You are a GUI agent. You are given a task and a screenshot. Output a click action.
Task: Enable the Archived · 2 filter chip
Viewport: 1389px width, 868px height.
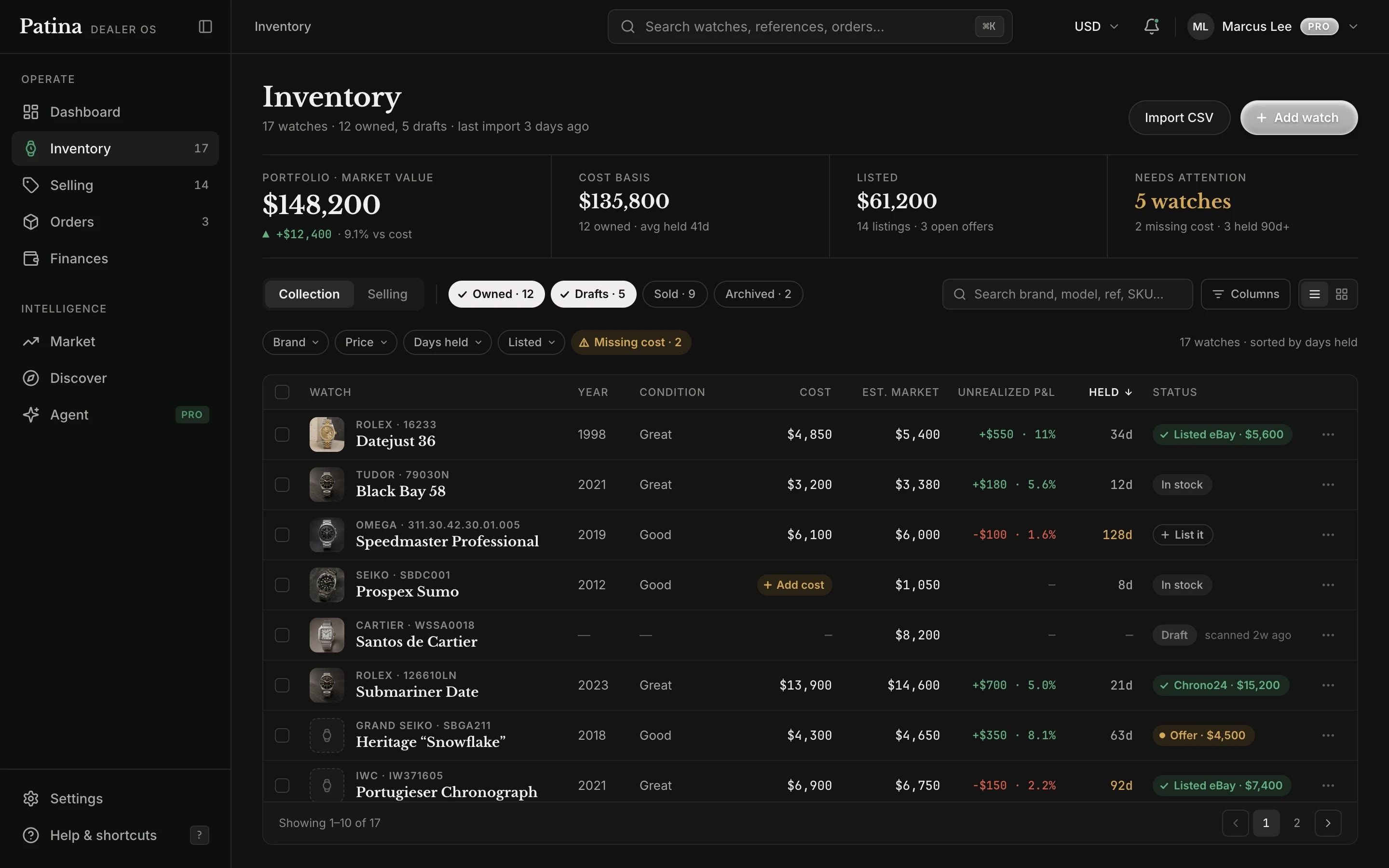click(758, 294)
